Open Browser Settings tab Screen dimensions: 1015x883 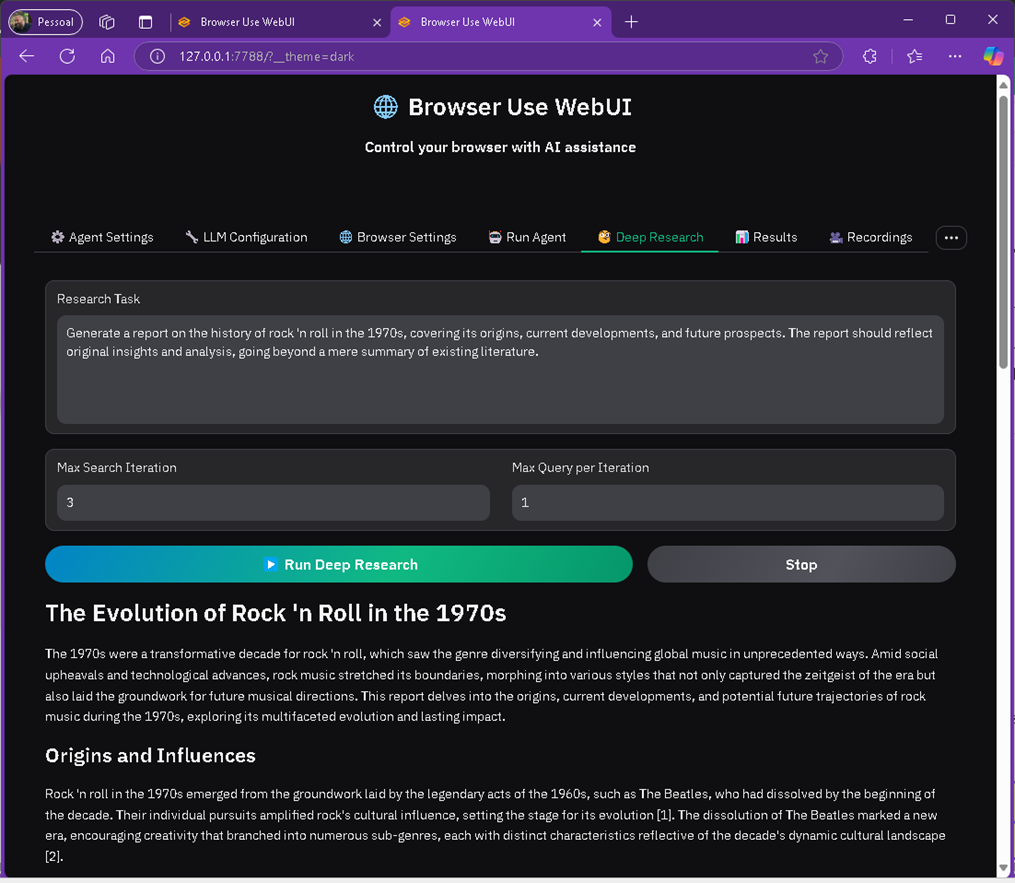397,237
